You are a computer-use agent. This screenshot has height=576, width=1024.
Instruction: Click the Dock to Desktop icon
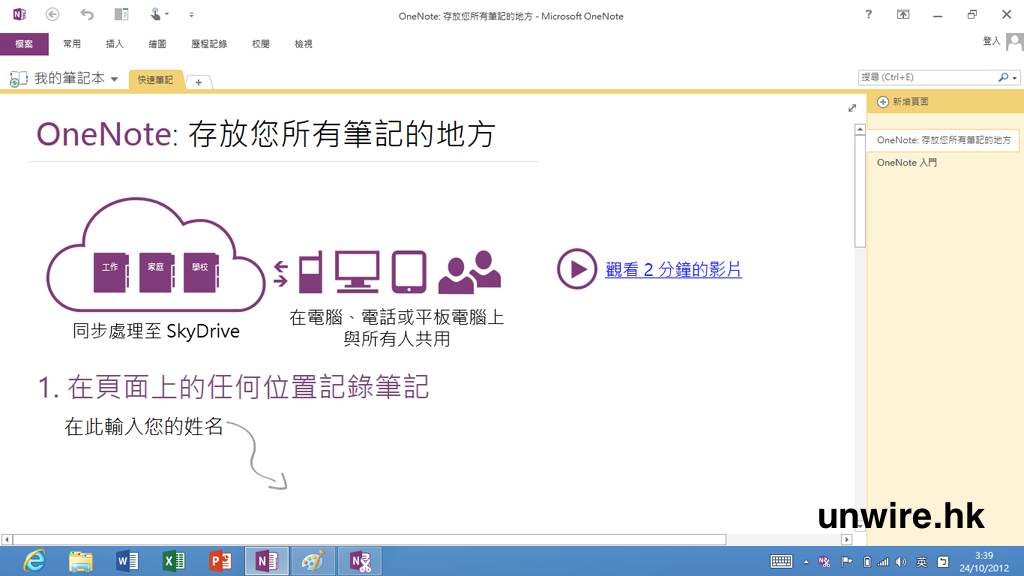tap(121, 15)
